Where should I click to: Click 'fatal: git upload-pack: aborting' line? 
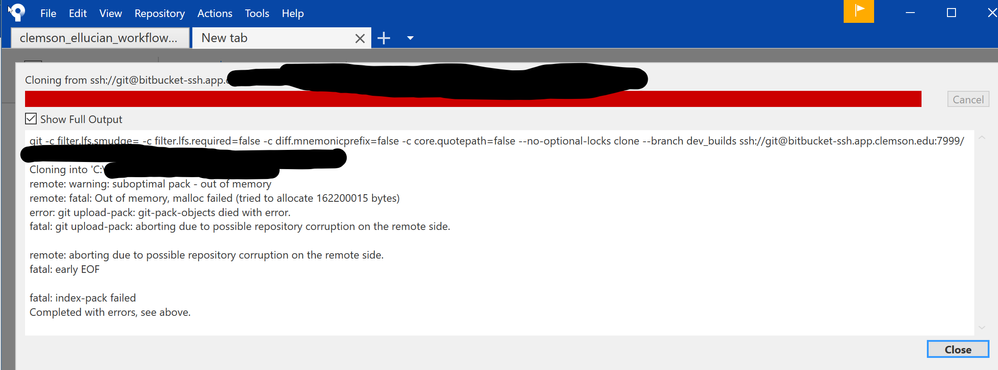coord(240,226)
